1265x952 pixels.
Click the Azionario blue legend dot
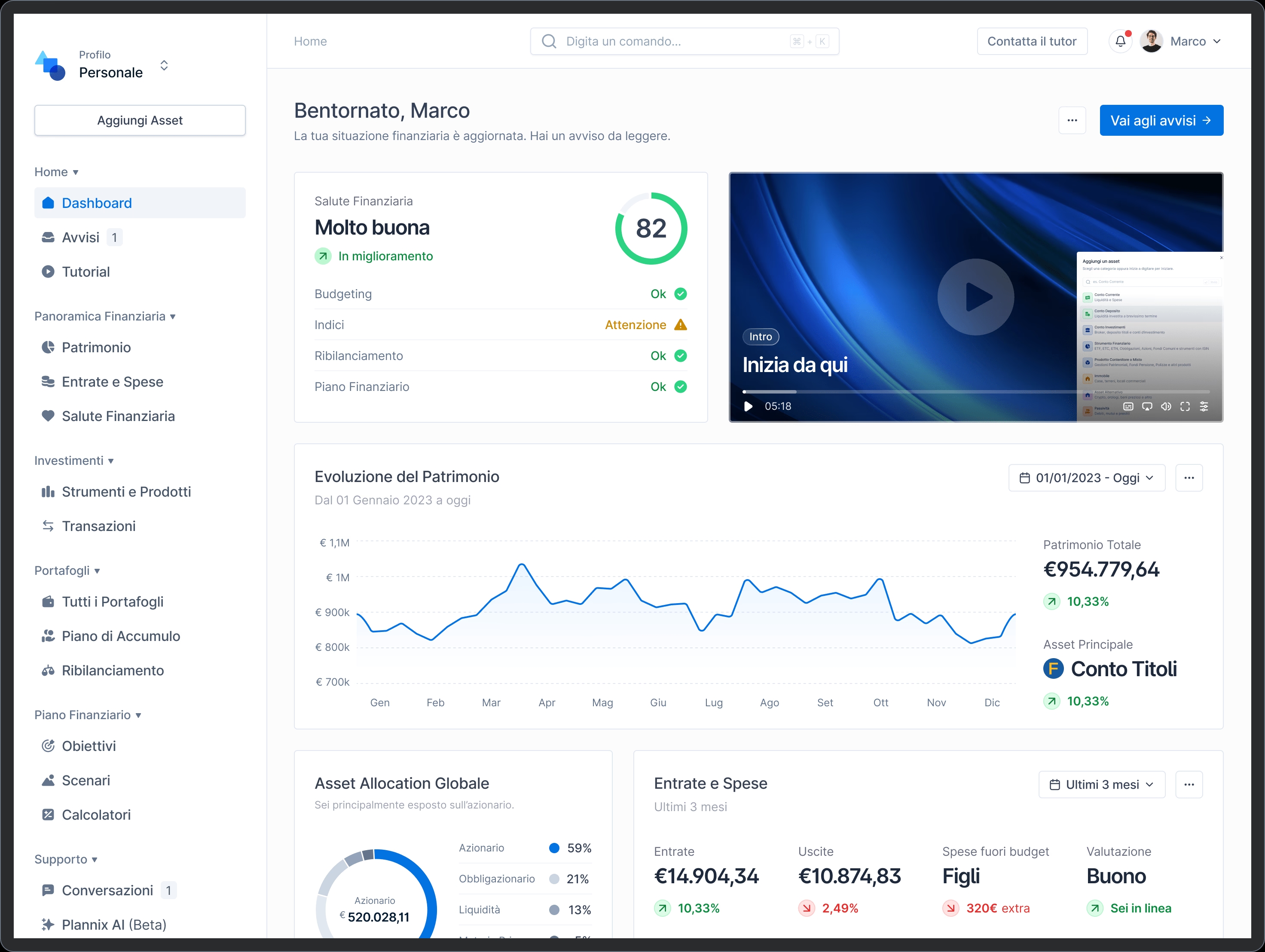click(553, 848)
